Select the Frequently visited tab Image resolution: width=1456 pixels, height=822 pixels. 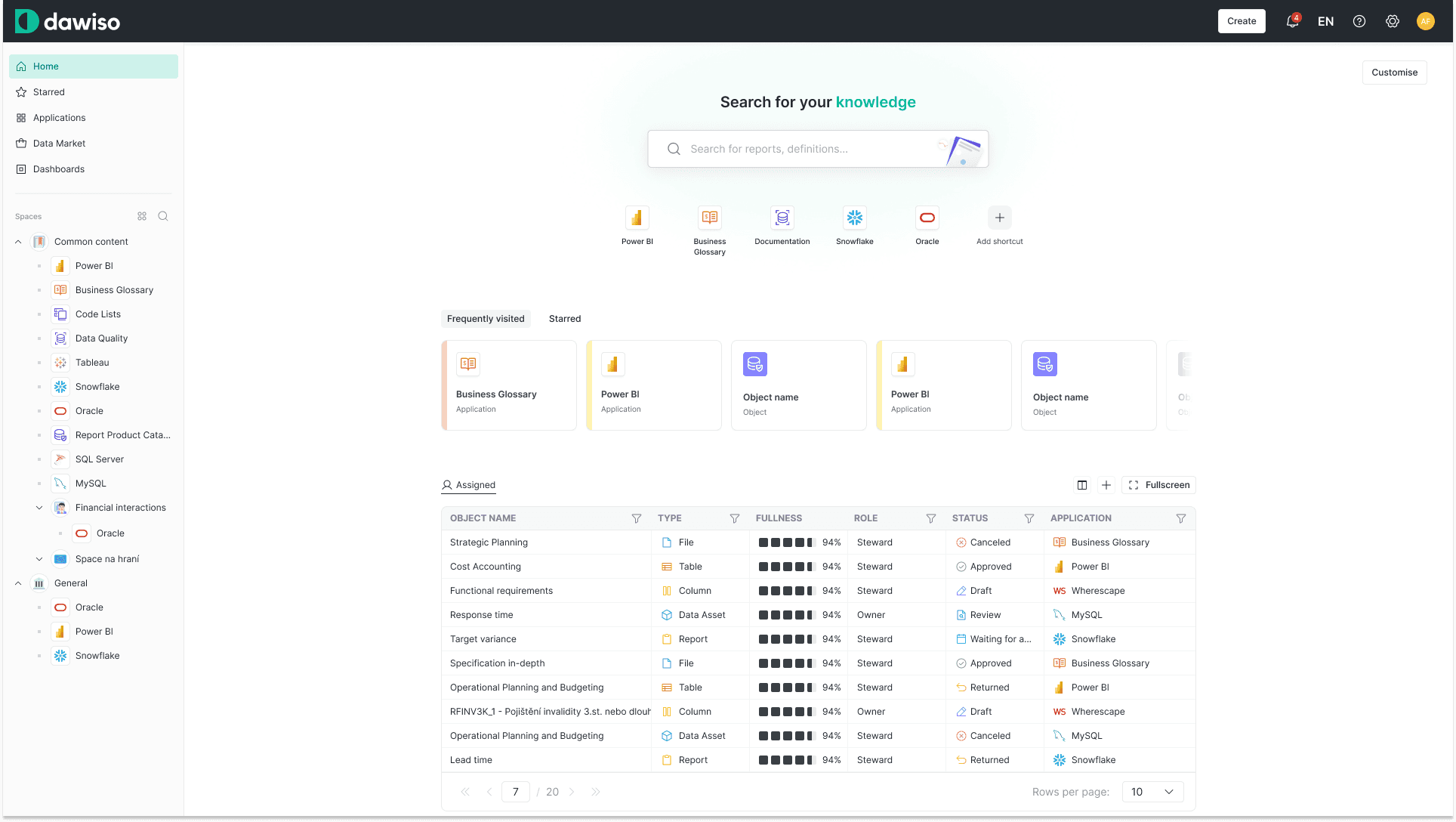coord(486,319)
